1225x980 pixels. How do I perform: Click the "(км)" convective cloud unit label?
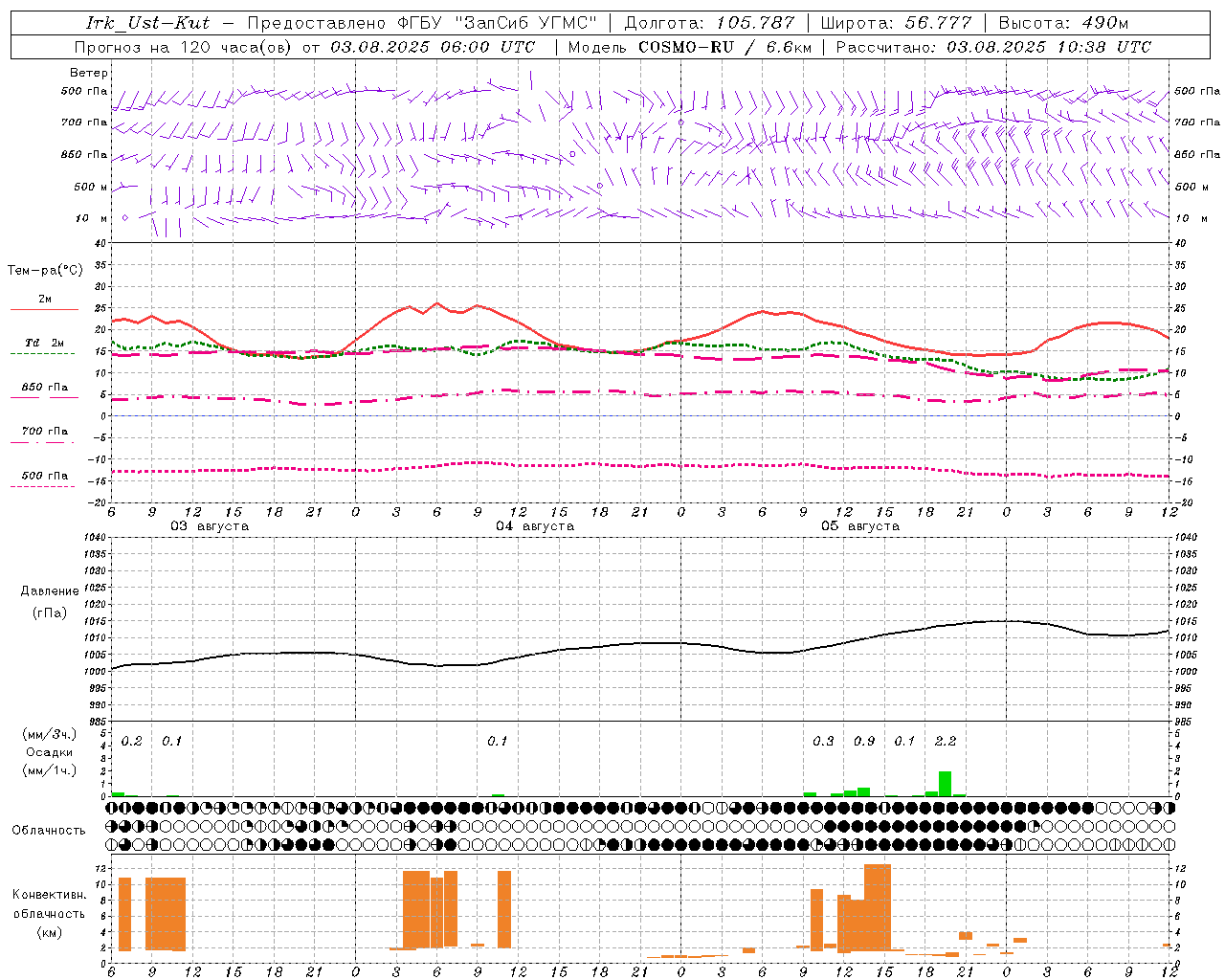point(49,932)
